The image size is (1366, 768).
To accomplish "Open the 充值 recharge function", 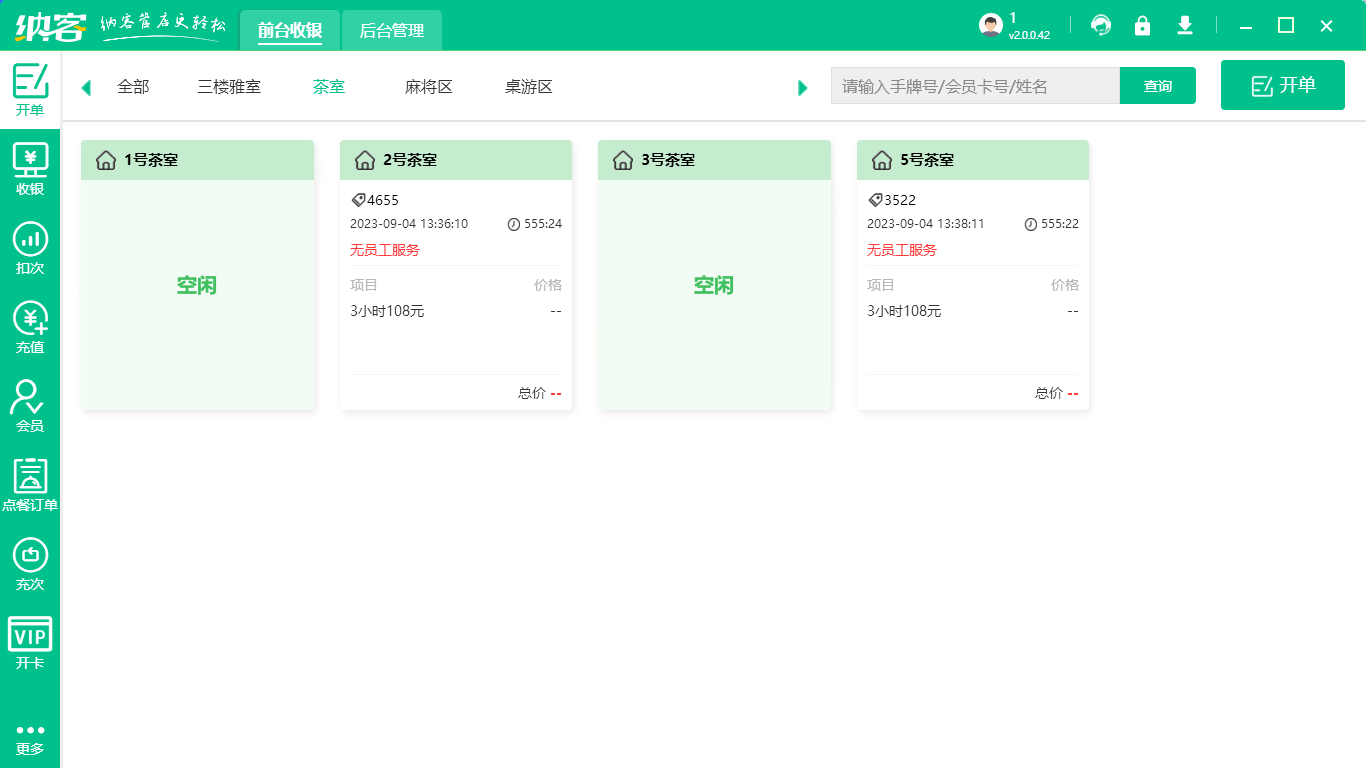I will (30, 322).
